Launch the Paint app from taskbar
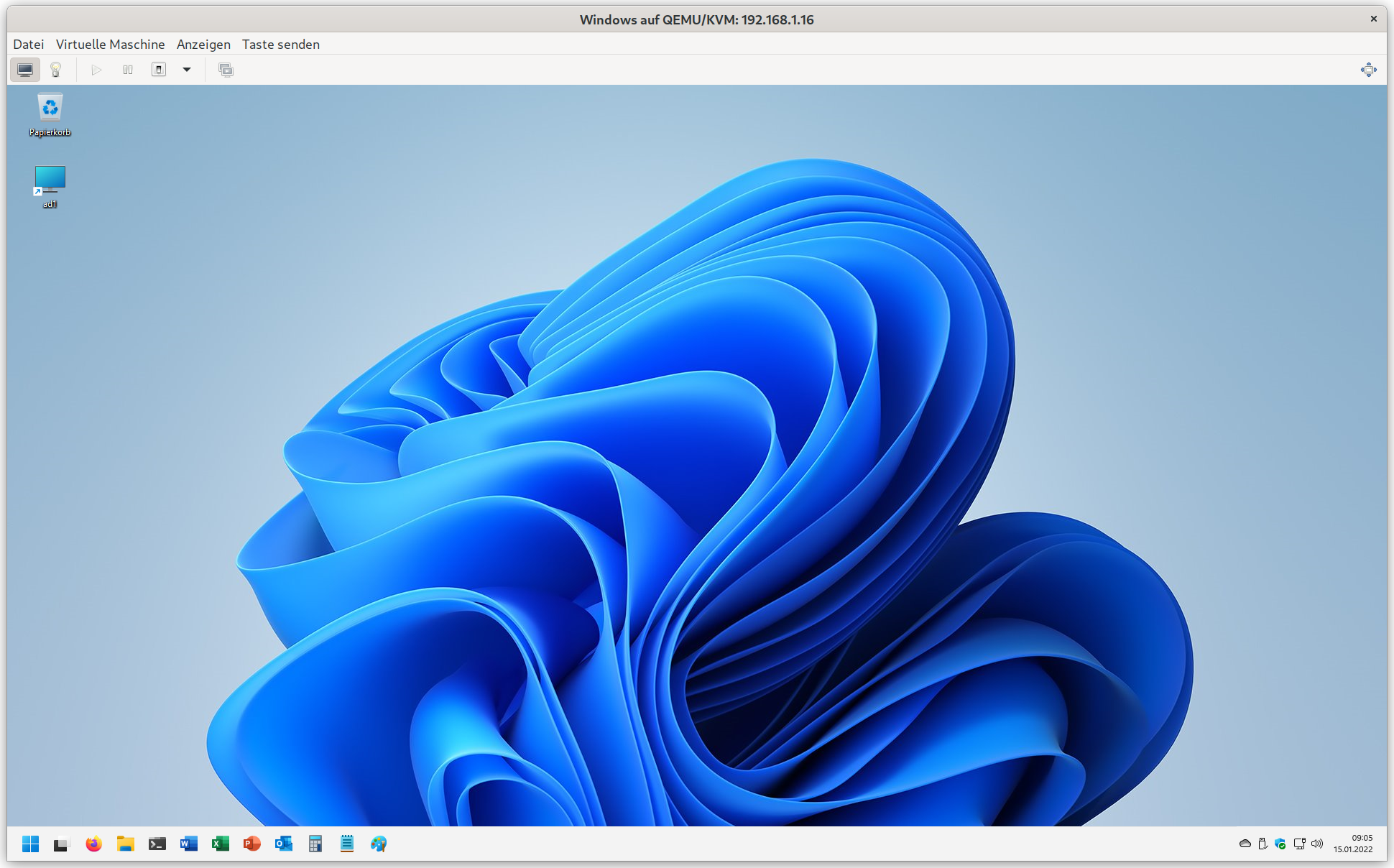Screen dimensions: 1394x868 tap(379, 844)
